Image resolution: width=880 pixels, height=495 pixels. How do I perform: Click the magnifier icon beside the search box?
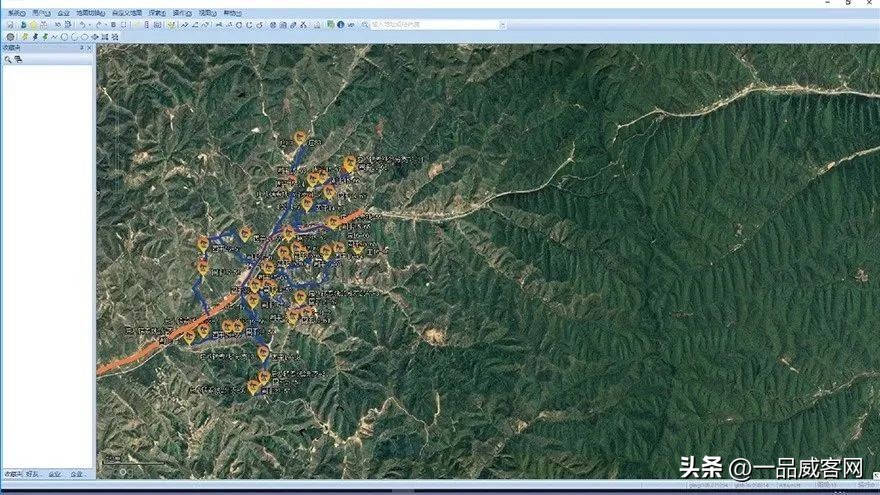coord(365,25)
